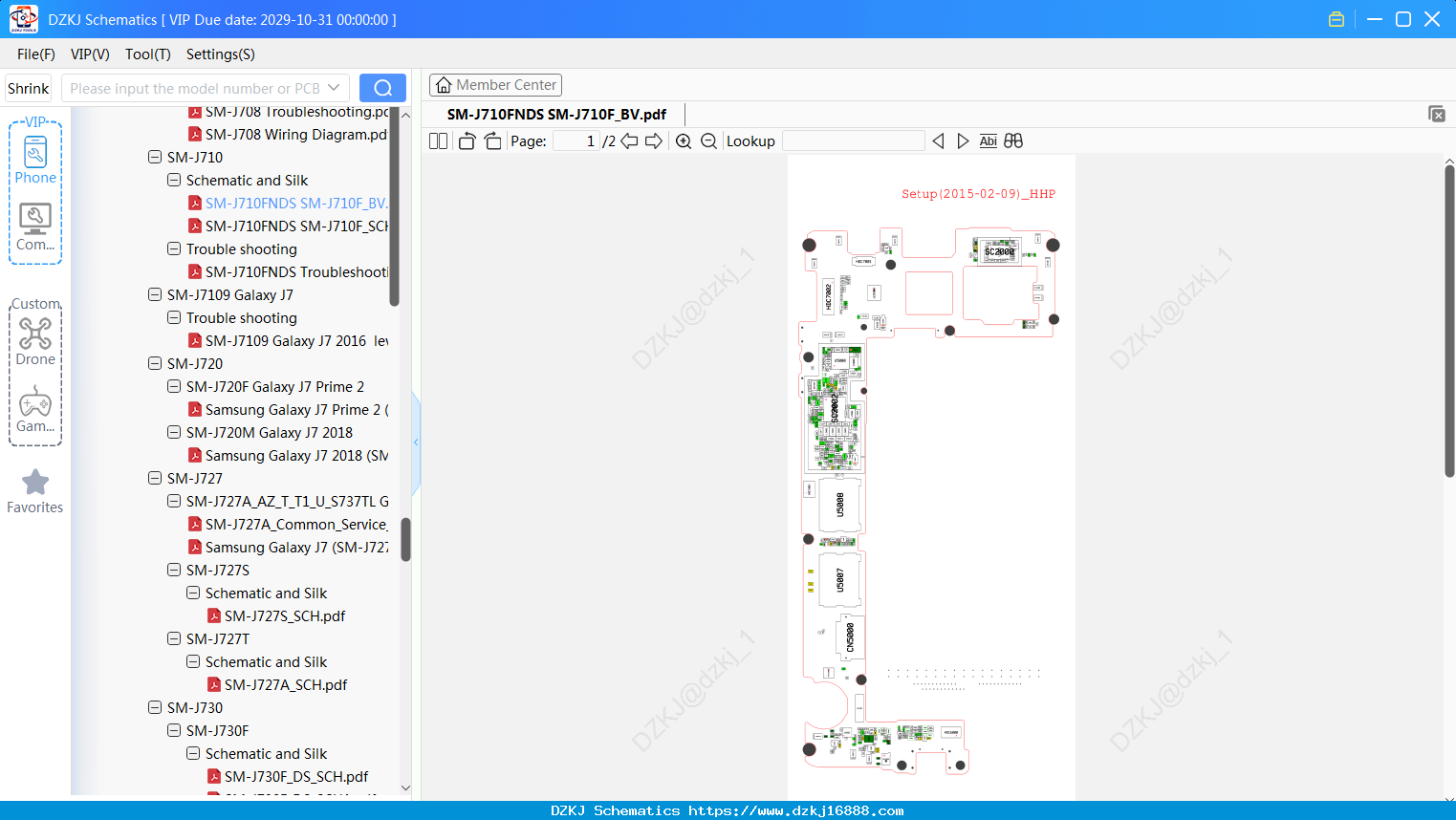
Task: Collapse Trouble shooting under SM-J710
Action: tap(174, 248)
